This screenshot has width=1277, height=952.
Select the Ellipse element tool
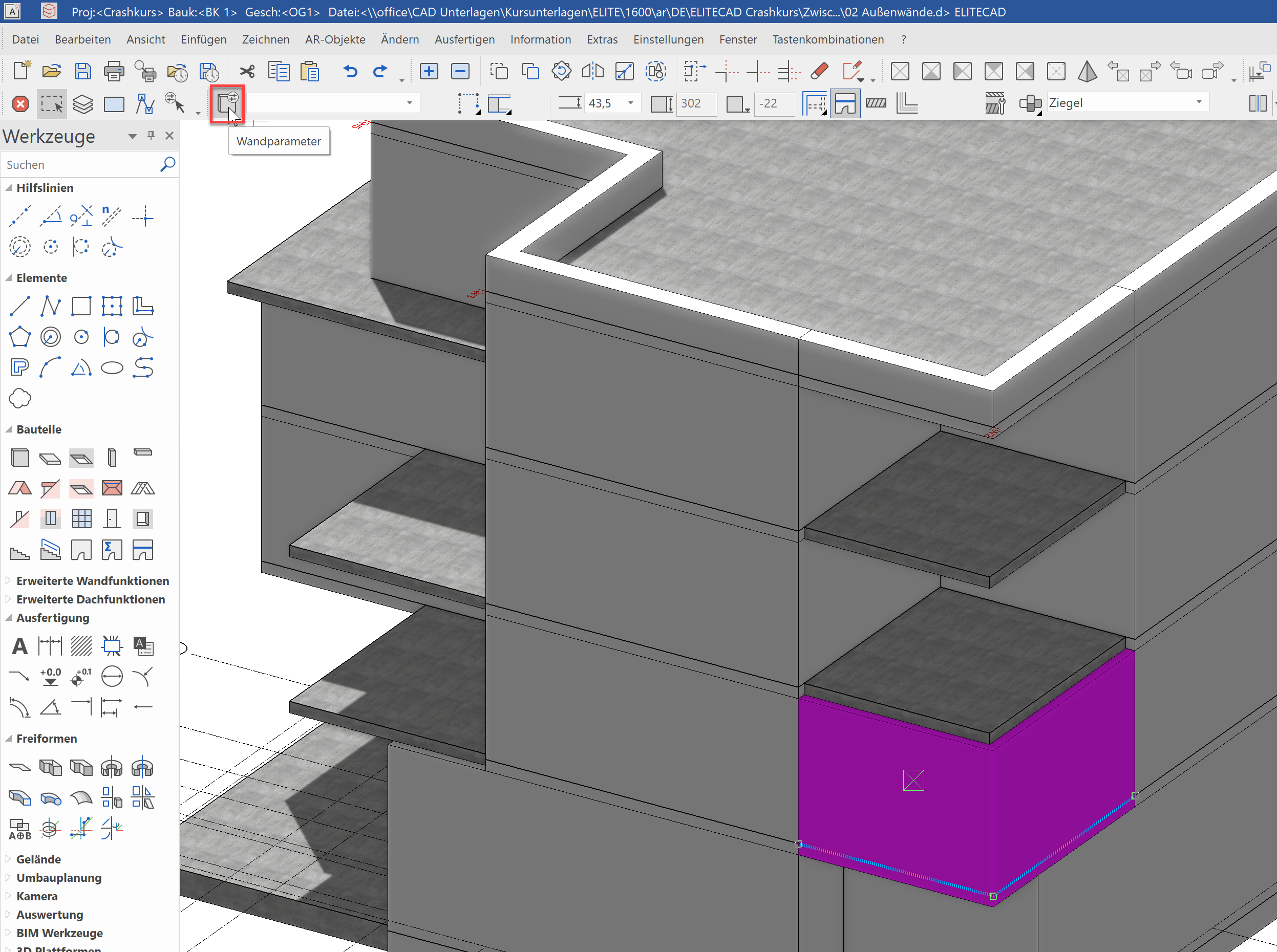coord(112,367)
